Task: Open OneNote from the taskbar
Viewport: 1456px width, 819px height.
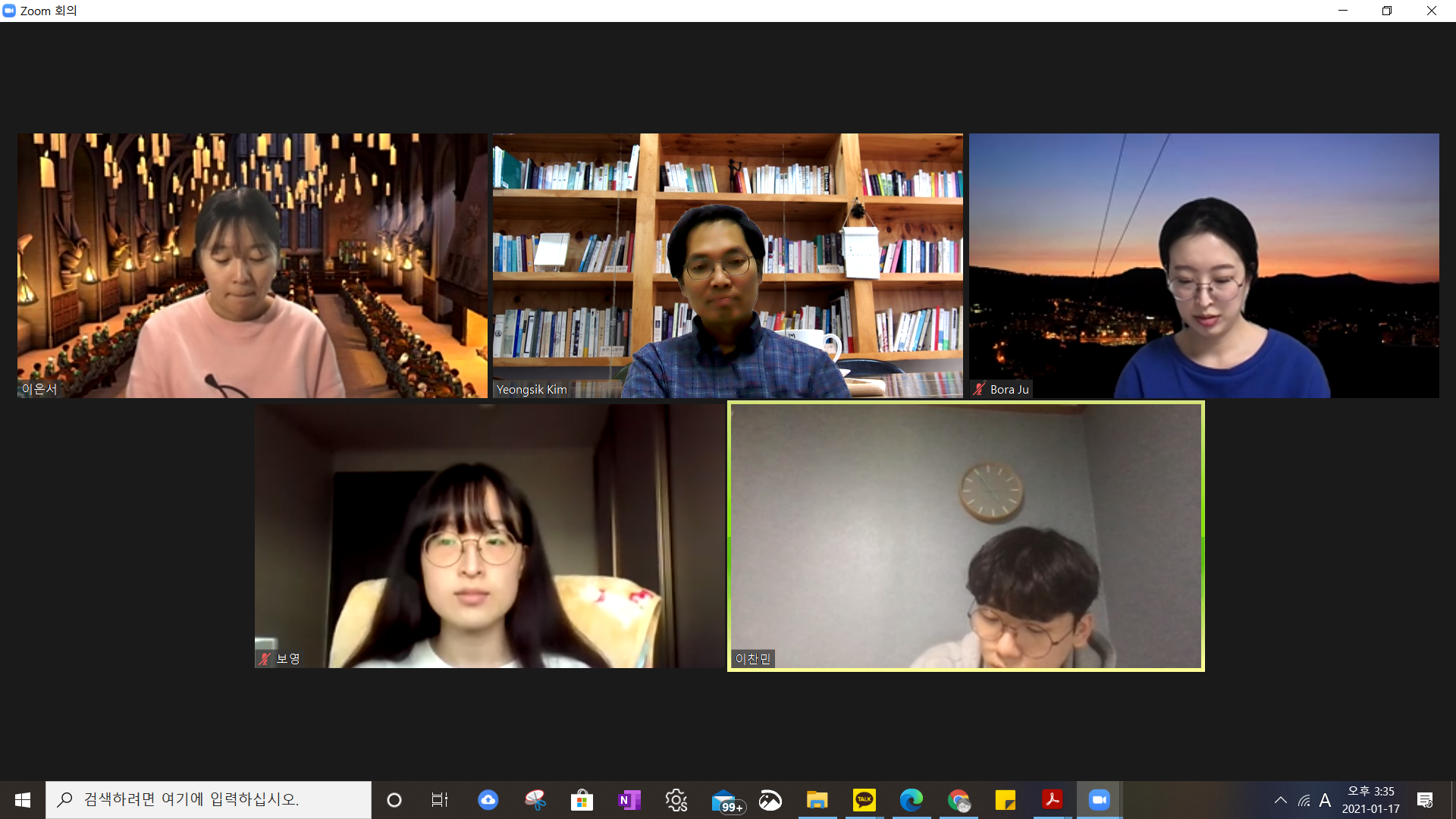Action: pyautogui.click(x=629, y=800)
